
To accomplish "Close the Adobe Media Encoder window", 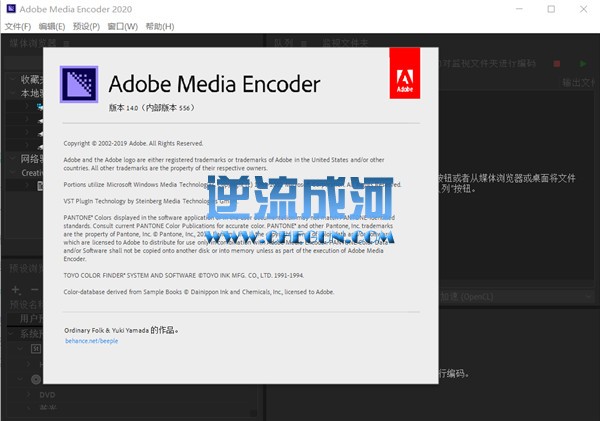I will pyautogui.click(x=583, y=9).
